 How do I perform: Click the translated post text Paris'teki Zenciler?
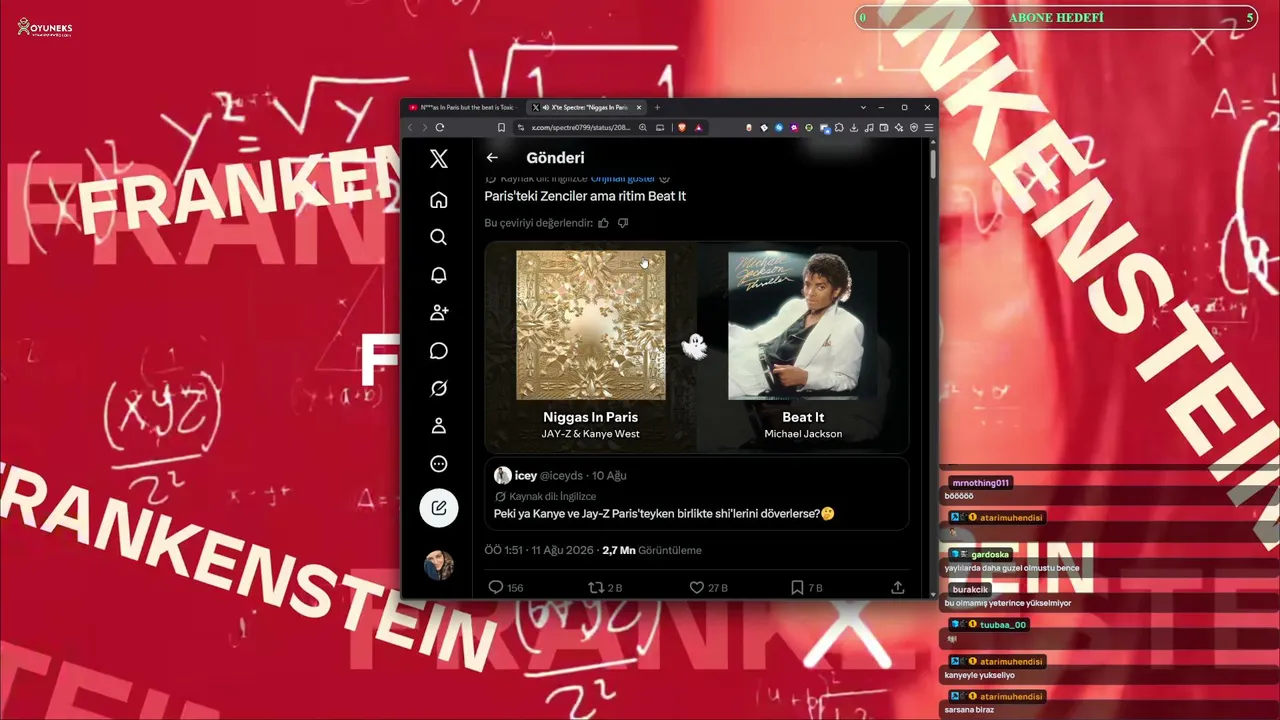click(585, 196)
